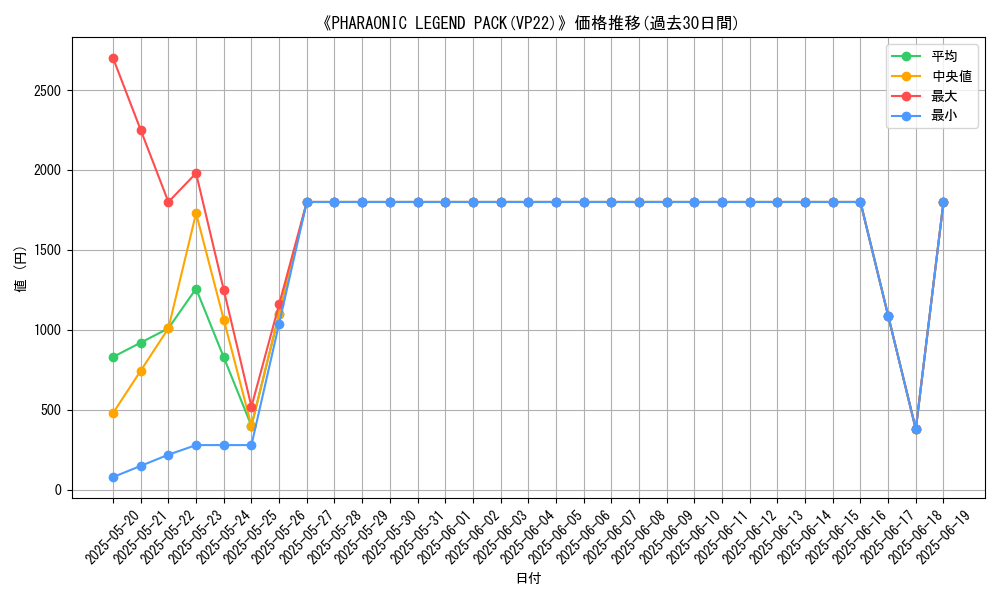The image size is (1000, 600).
Task: Click the blue minimum point on 2025-05-23
Action: [196, 446]
